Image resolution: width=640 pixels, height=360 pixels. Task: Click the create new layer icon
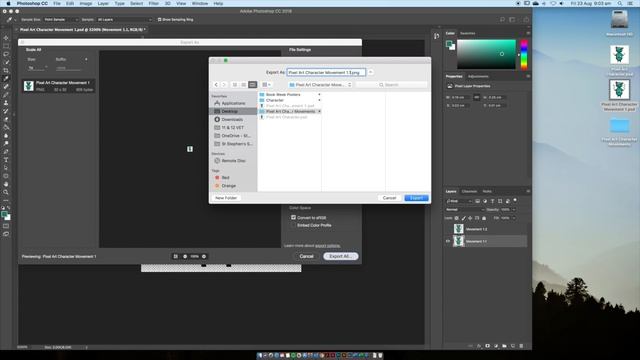click(x=513, y=346)
